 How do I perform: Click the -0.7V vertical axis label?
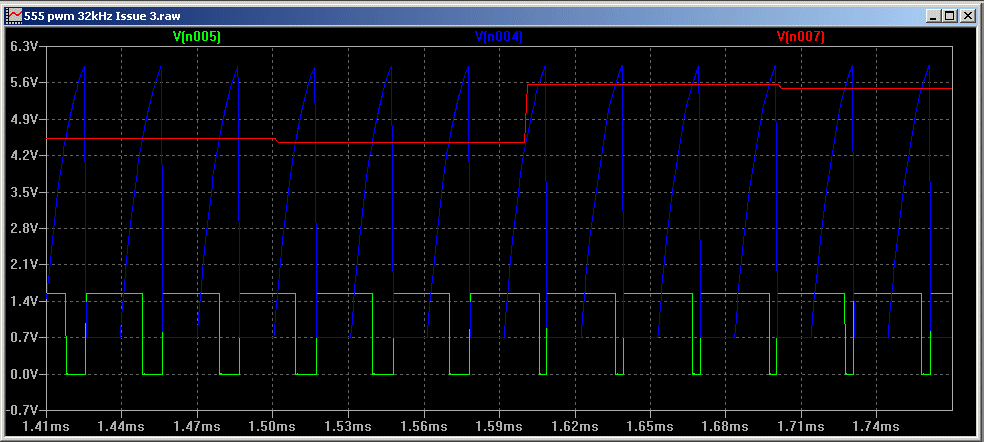pos(23,411)
